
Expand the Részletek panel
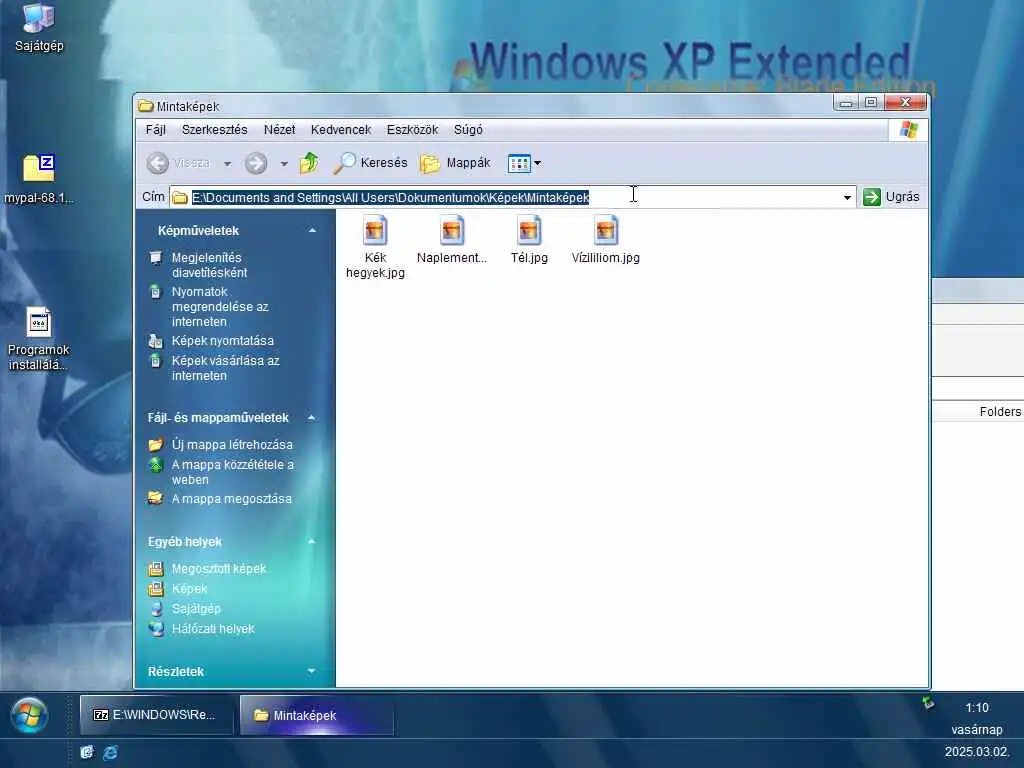pos(312,671)
